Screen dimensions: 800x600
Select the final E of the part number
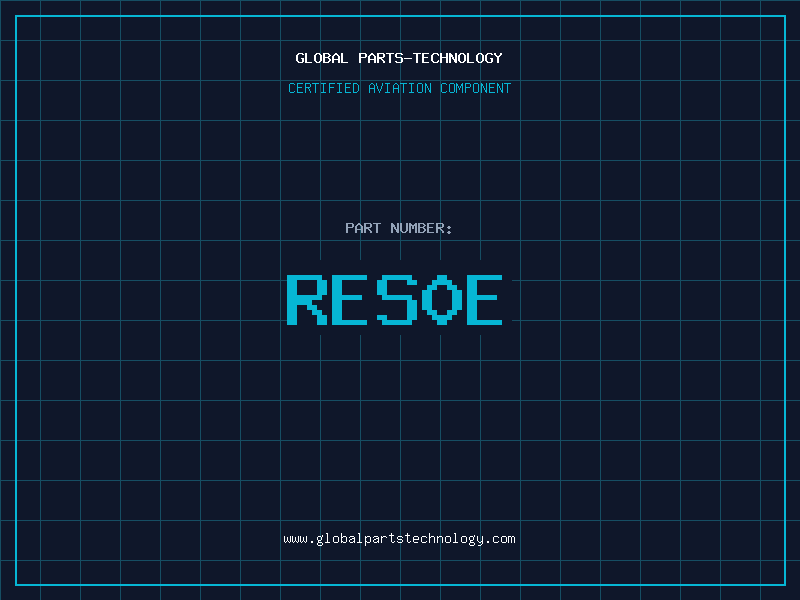[x=485, y=300]
